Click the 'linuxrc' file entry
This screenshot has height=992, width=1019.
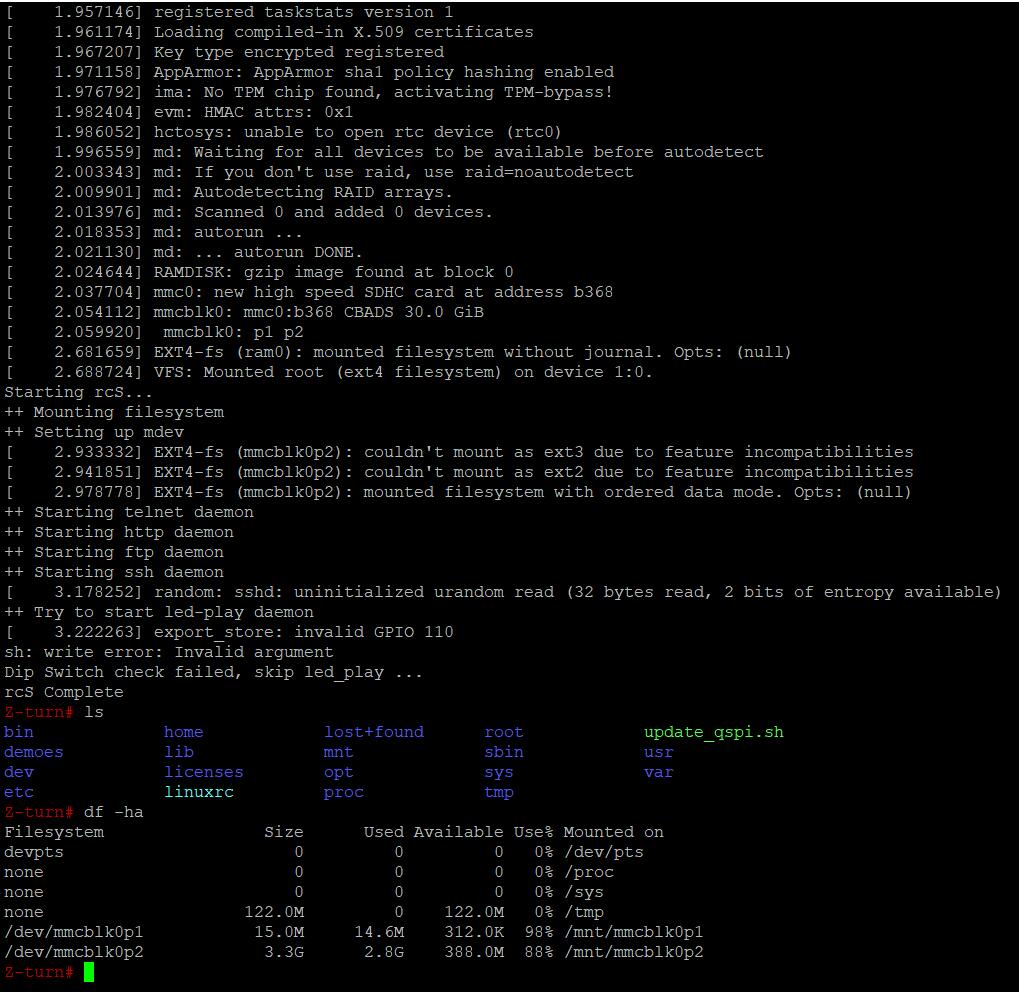click(x=199, y=792)
